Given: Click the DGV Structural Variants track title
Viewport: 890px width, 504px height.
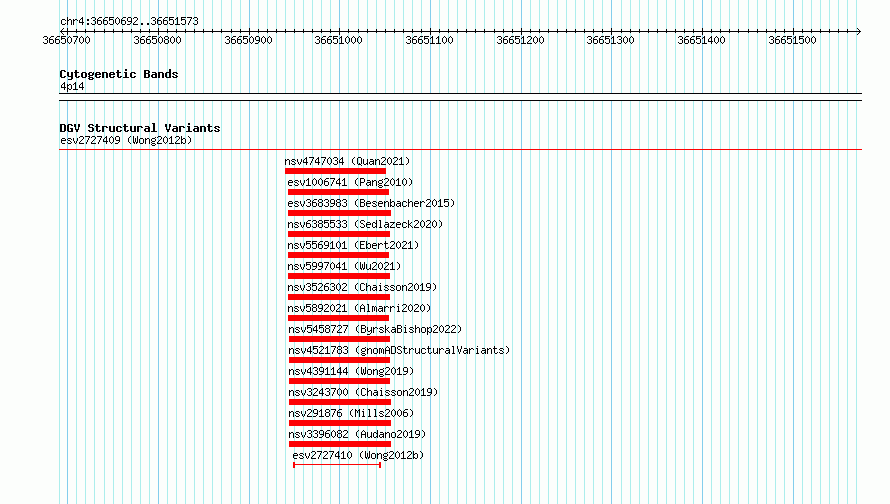Looking at the screenshot, I should 140,128.
